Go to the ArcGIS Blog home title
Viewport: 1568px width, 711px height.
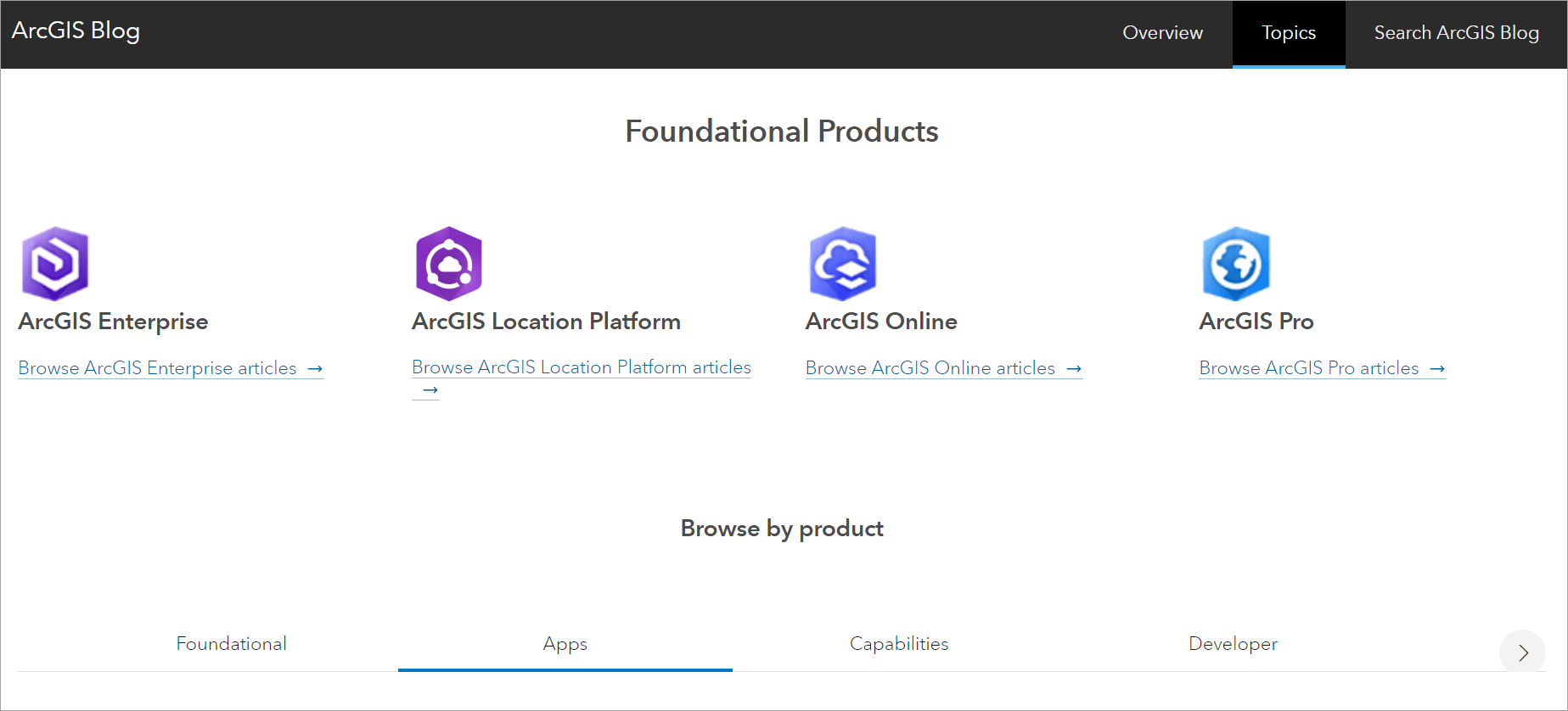point(76,31)
